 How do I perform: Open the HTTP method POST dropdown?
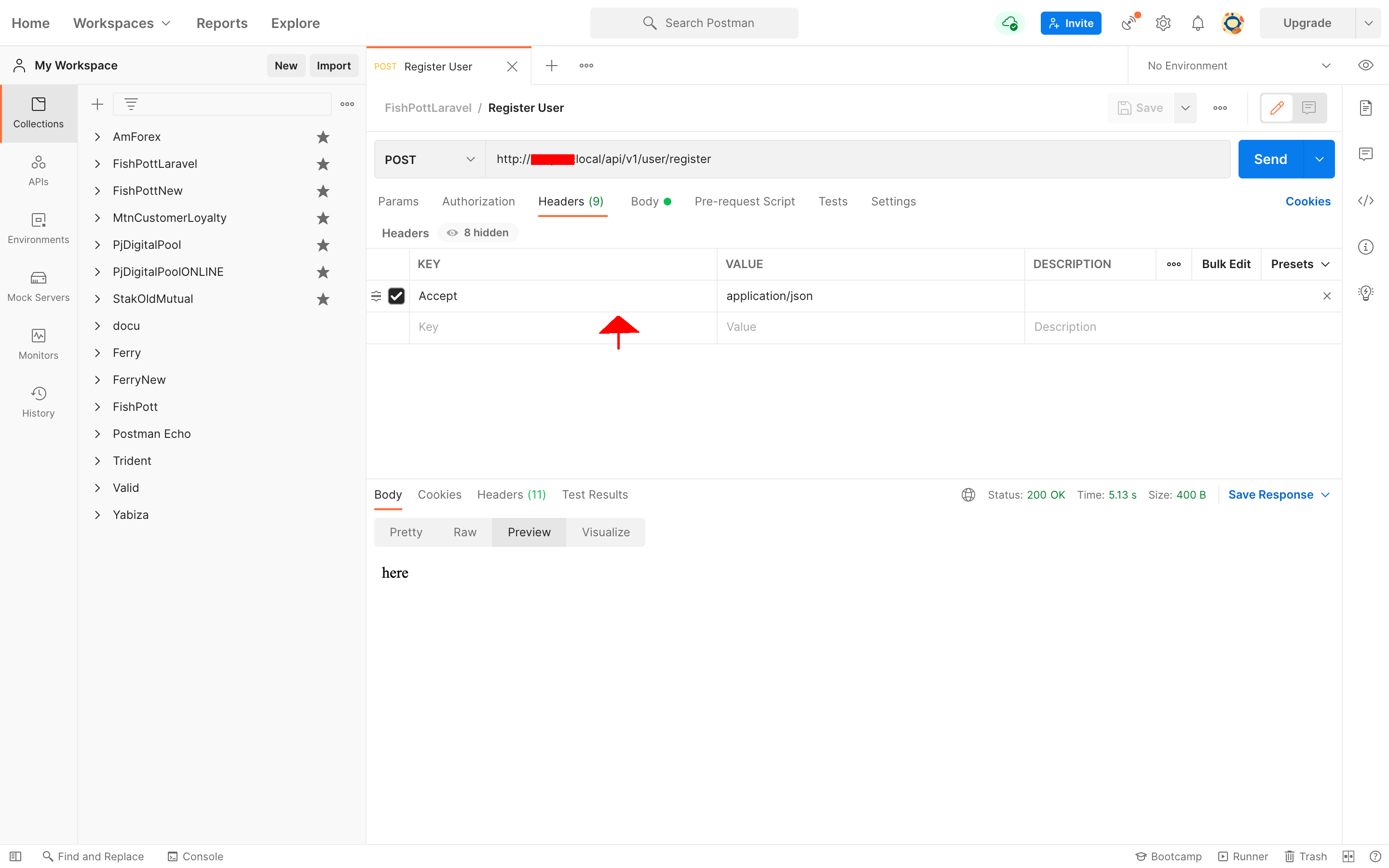[x=430, y=160]
